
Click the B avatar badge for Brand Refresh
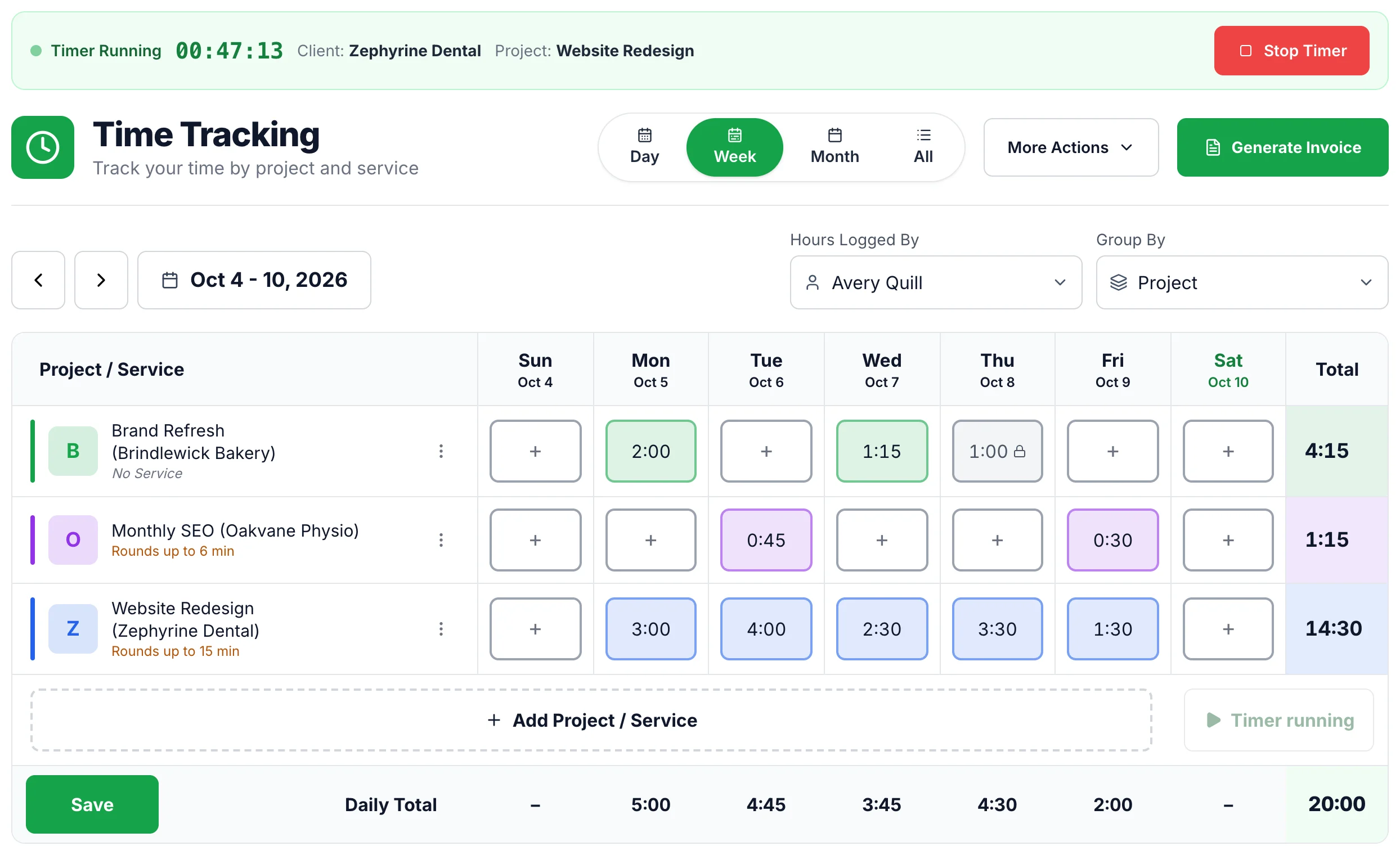tap(73, 451)
